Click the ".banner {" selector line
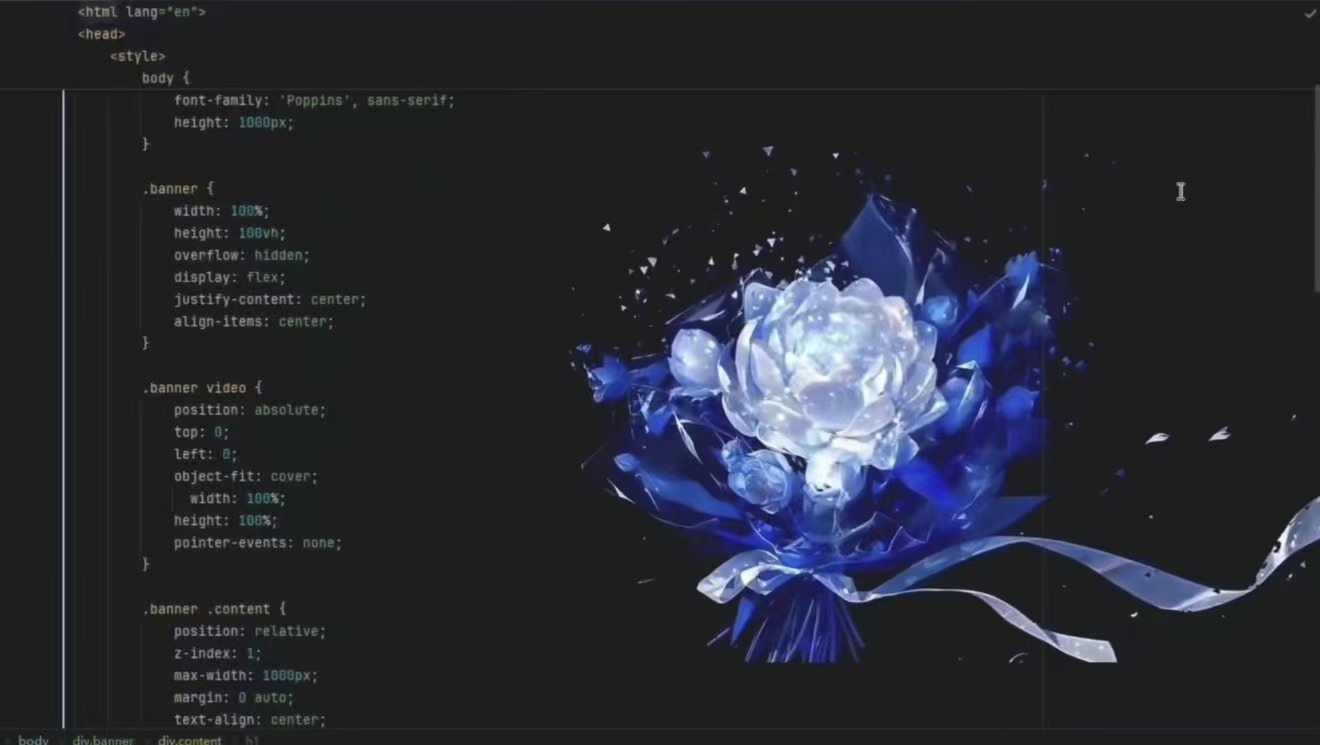This screenshot has width=1320, height=745. point(178,188)
